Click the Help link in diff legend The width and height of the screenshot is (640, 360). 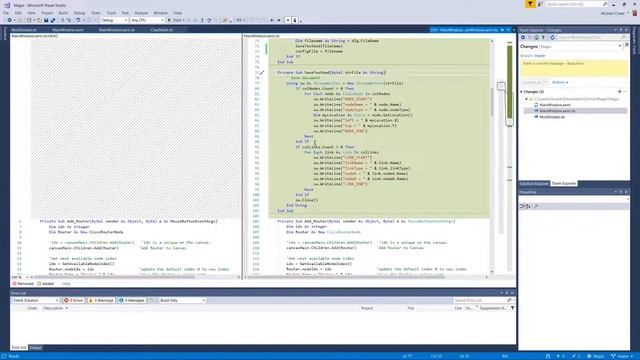coord(66,284)
